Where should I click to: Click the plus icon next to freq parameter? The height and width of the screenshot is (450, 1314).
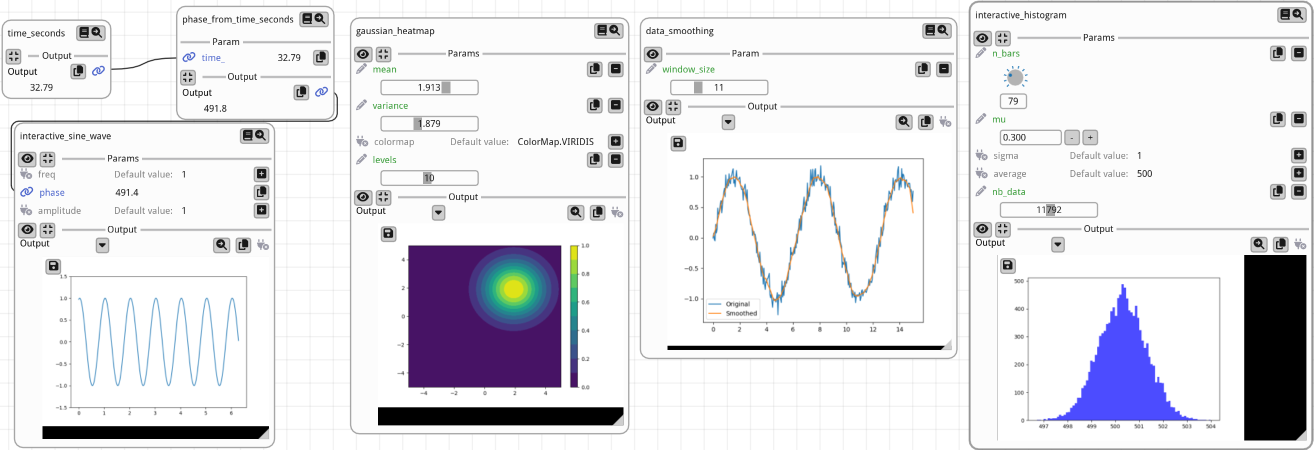pyautogui.click(x=261, y=174)
